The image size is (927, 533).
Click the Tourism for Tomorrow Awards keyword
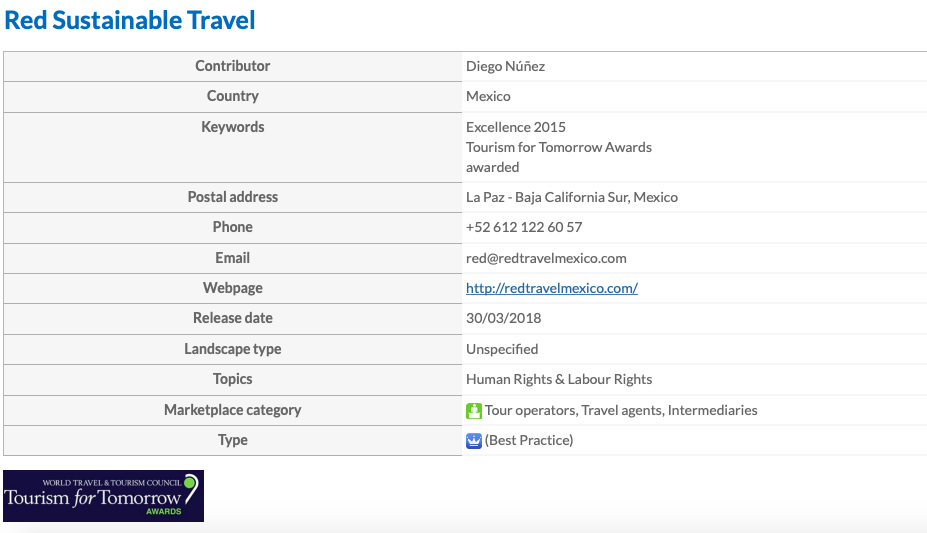559,147
